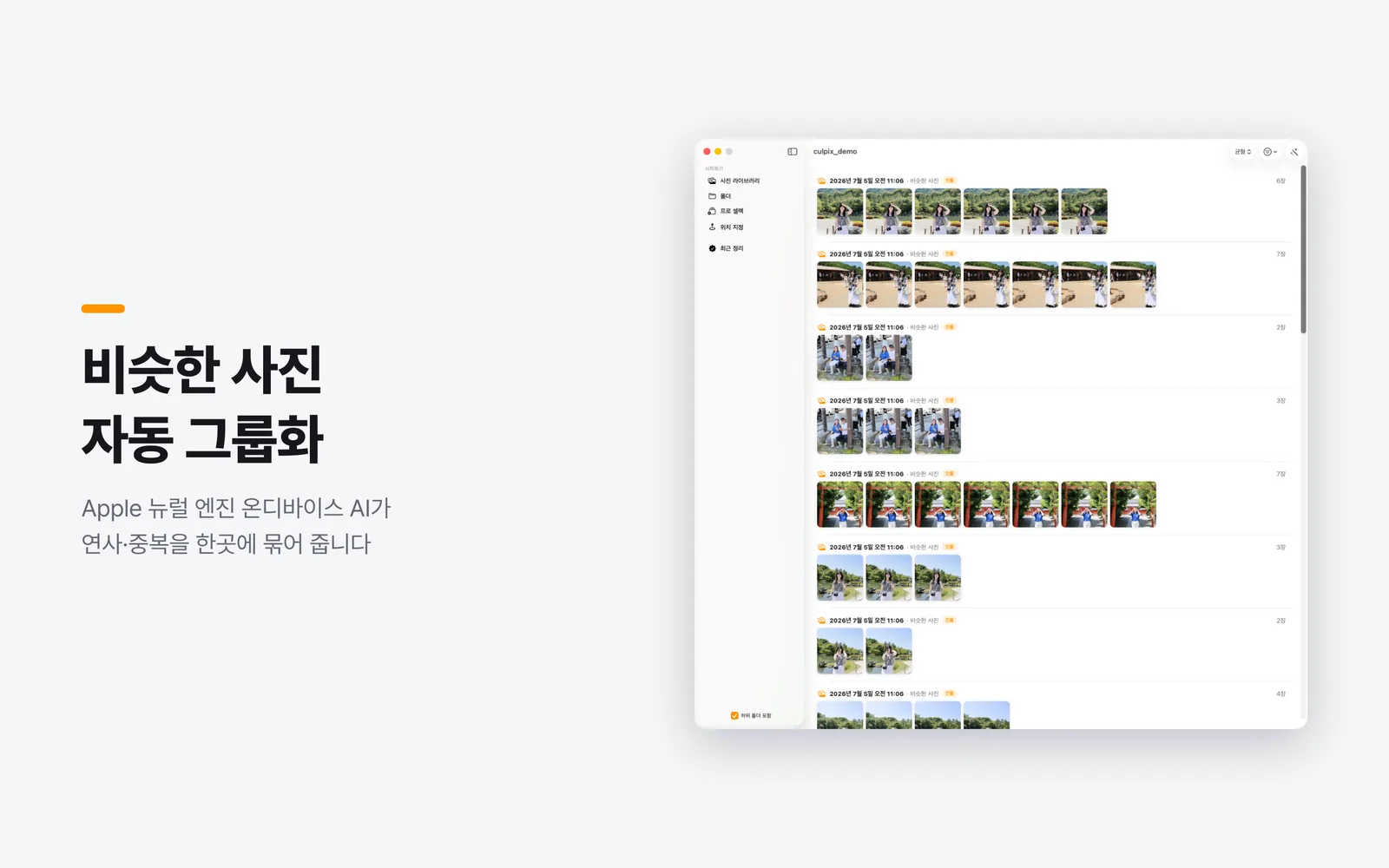1389x868 pixels.
Task: Open the 최근 정리 sidebar item
Action: tap(726, 248)
